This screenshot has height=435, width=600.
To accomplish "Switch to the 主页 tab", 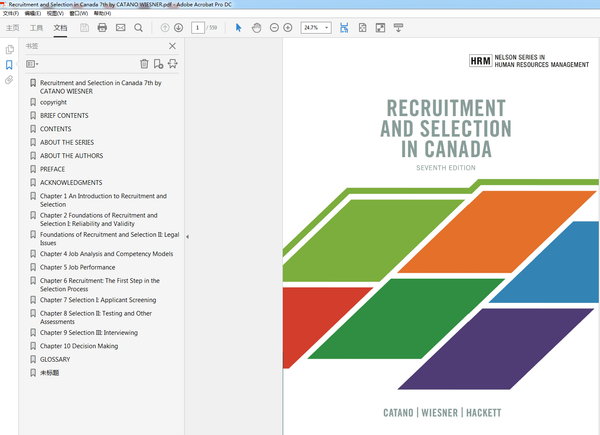I will [12, 28].
